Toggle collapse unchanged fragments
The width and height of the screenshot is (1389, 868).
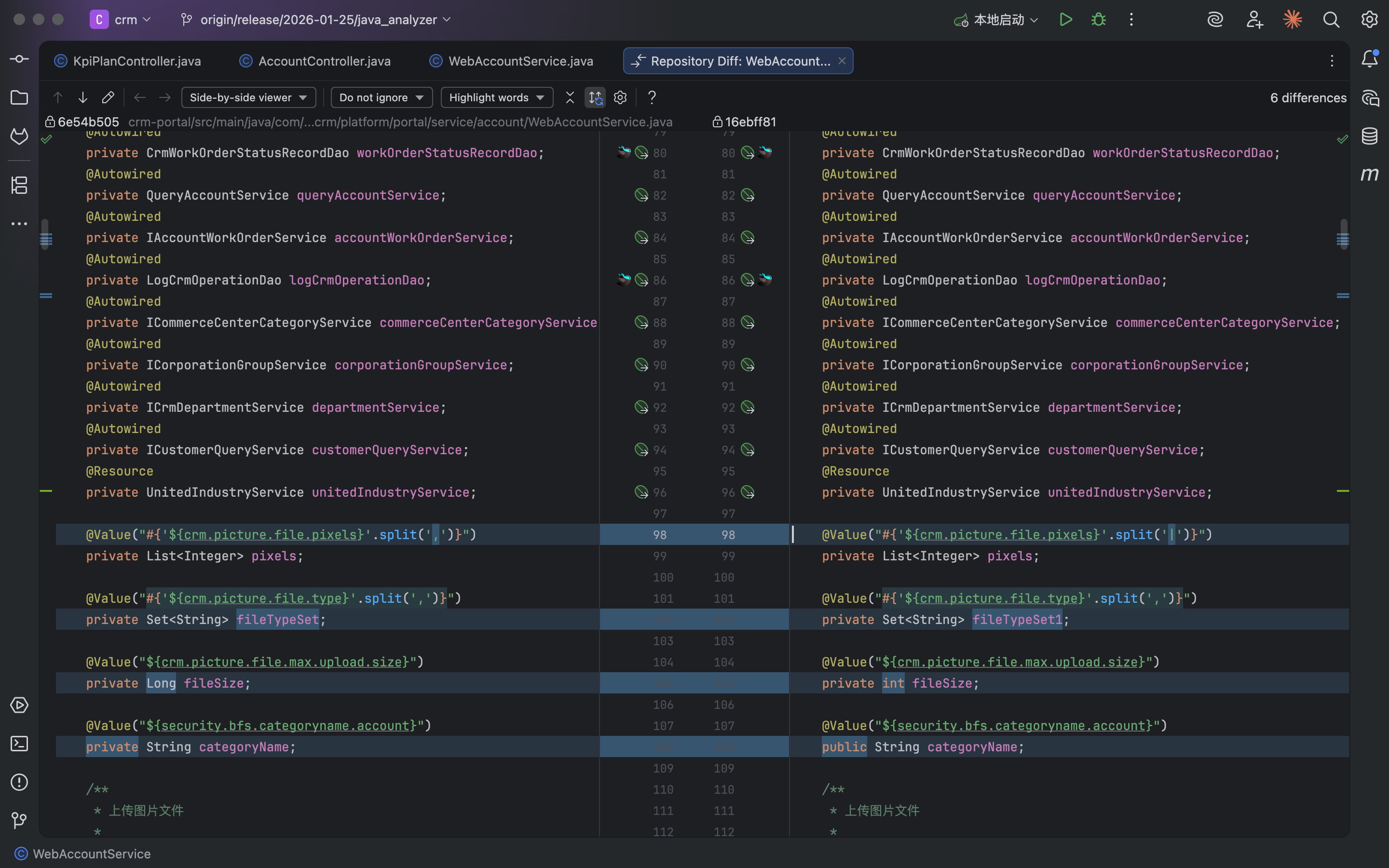click(x=570, y=97)
